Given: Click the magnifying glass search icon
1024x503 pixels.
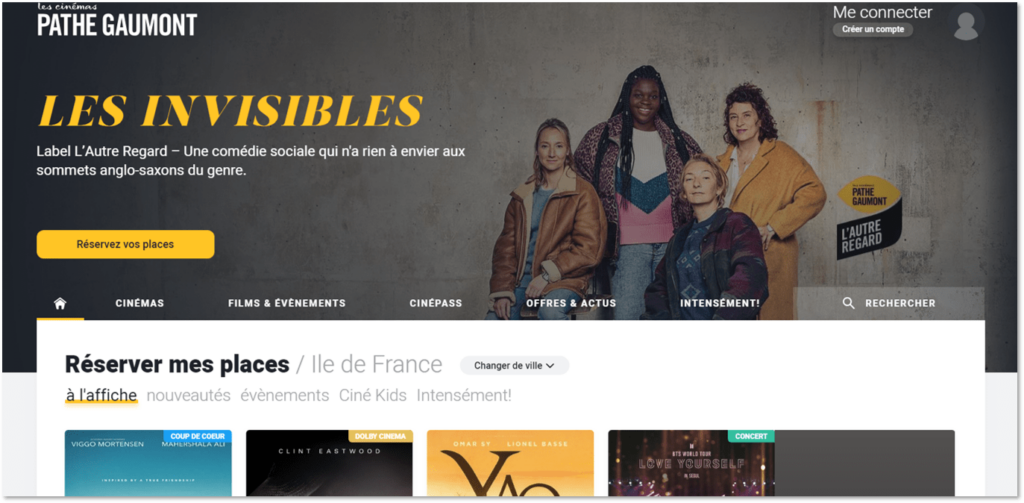Looking at the screenshot, I should pyautogui.click(x=848, y=303).
